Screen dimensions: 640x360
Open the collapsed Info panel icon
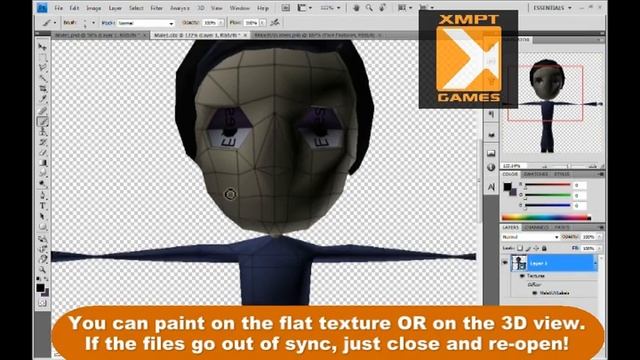(x=491, y=167)
